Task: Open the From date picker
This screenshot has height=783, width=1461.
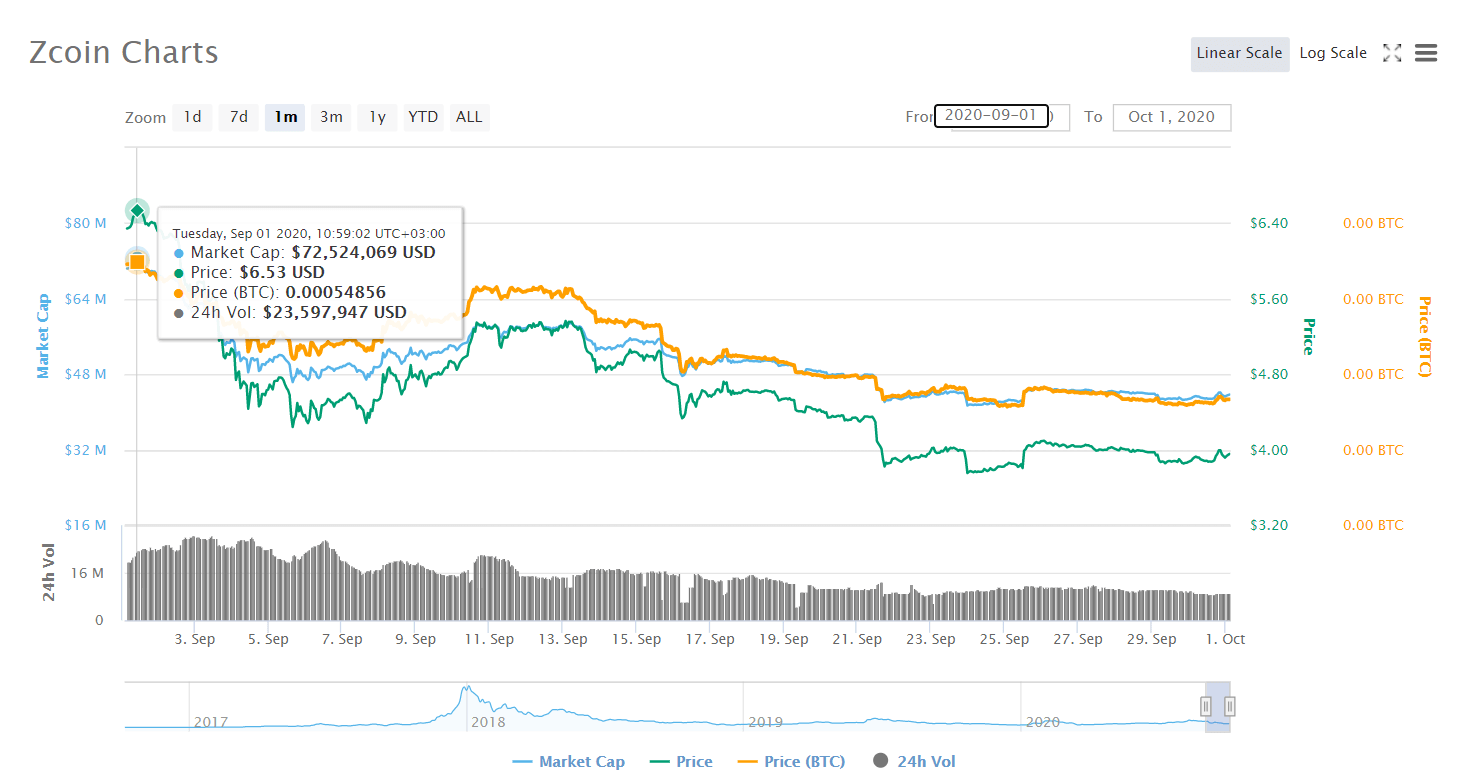Action: 991,116
